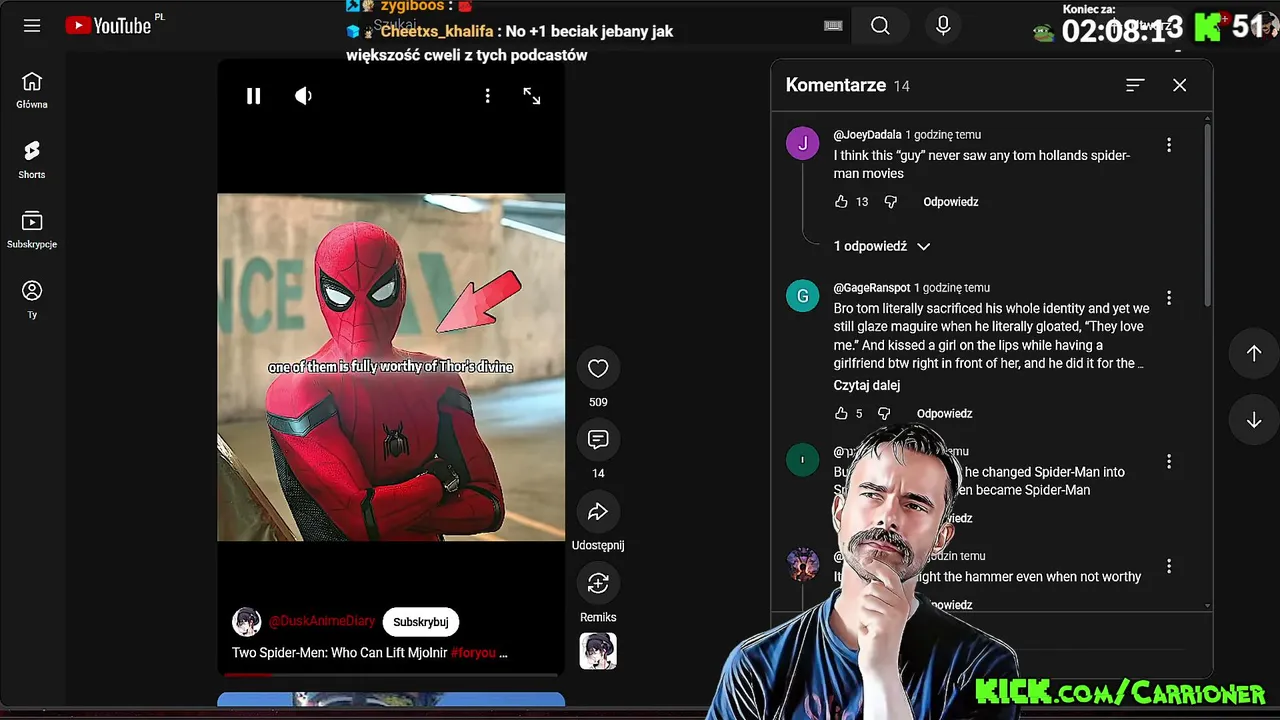Click the 1 godzinę temu timestamp on JoeyDadala's comment
Image resolution: width=1280 pixels, height=720 pixels.
[x=943, y=135]
